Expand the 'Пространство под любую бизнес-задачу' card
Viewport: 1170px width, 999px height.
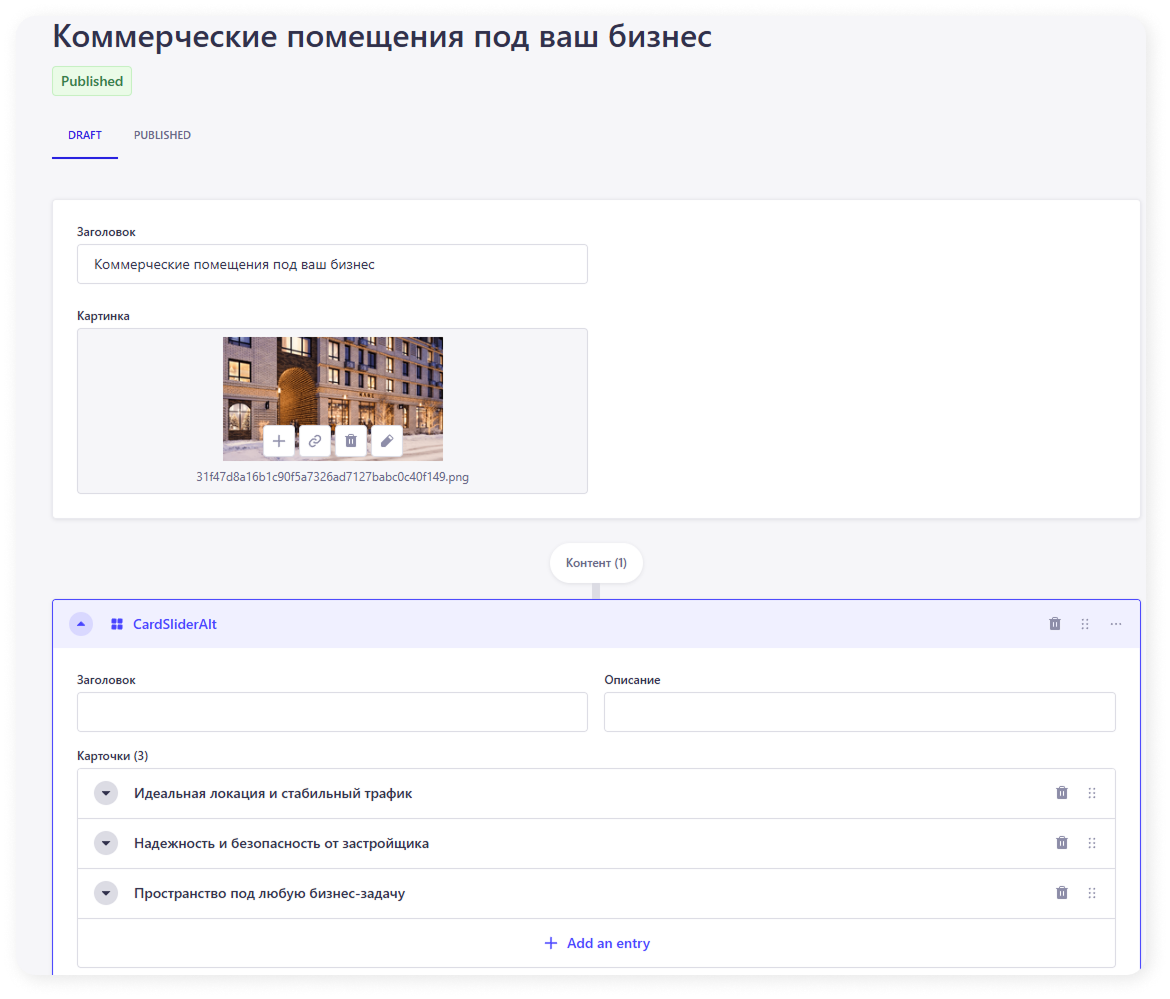click(x=106, y=893)
